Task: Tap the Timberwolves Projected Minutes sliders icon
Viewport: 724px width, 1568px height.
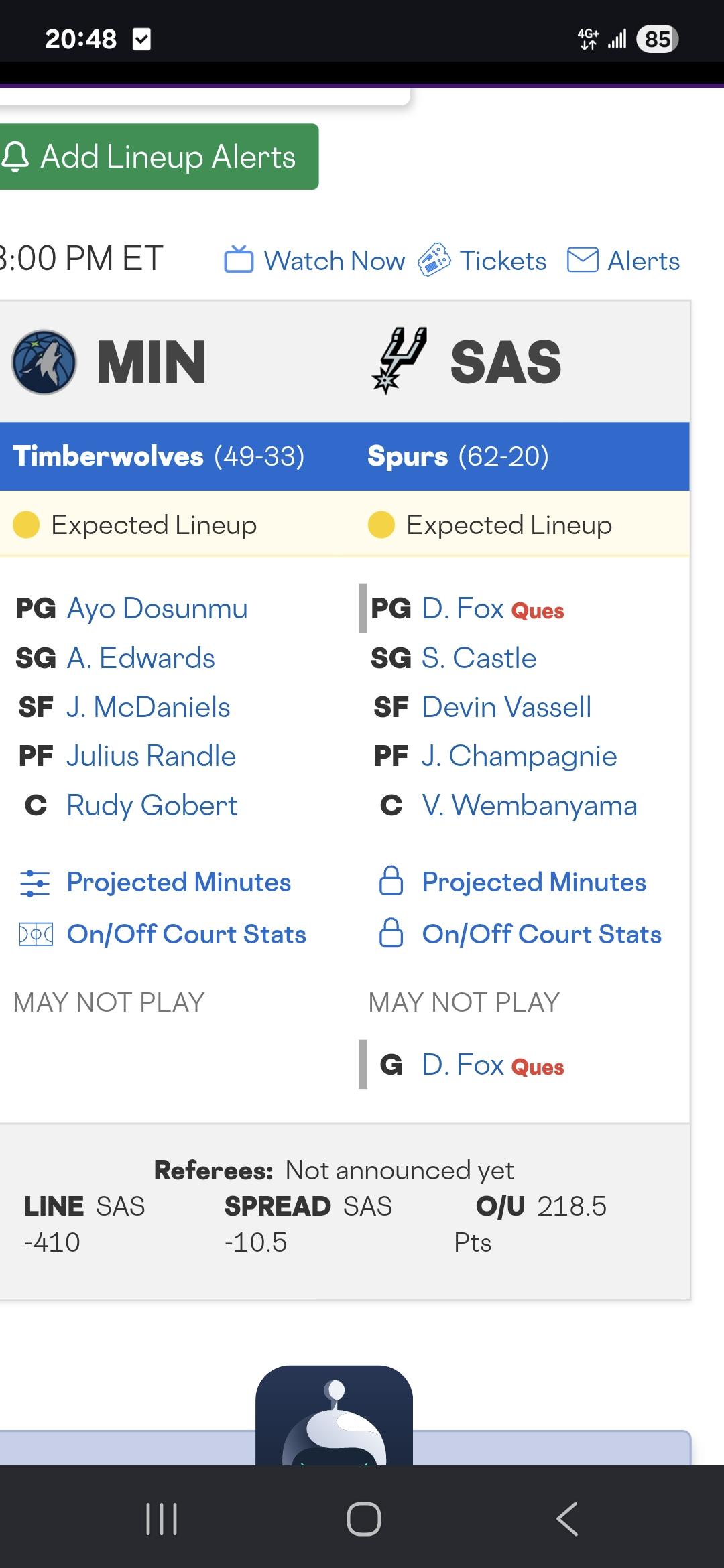Action: (35, 883)
